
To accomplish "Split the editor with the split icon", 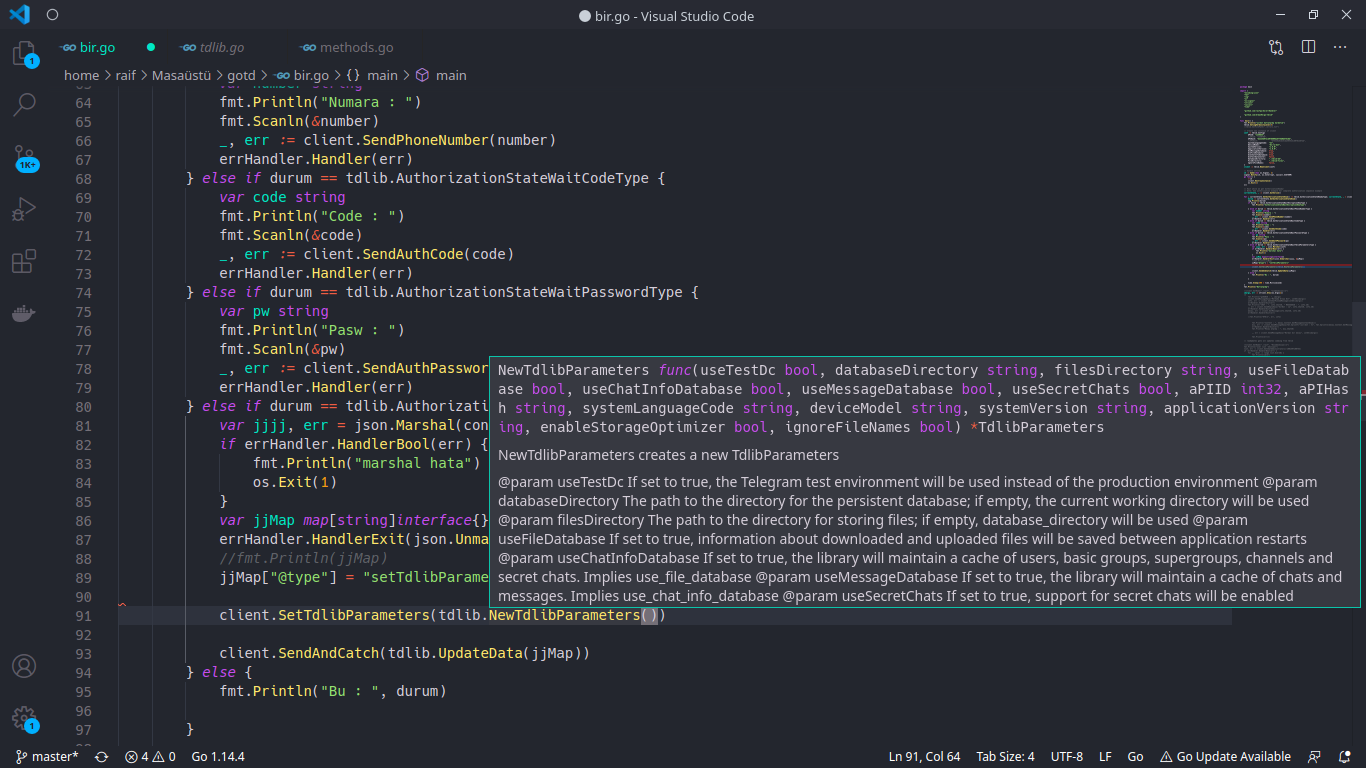I will (1308, 47).
